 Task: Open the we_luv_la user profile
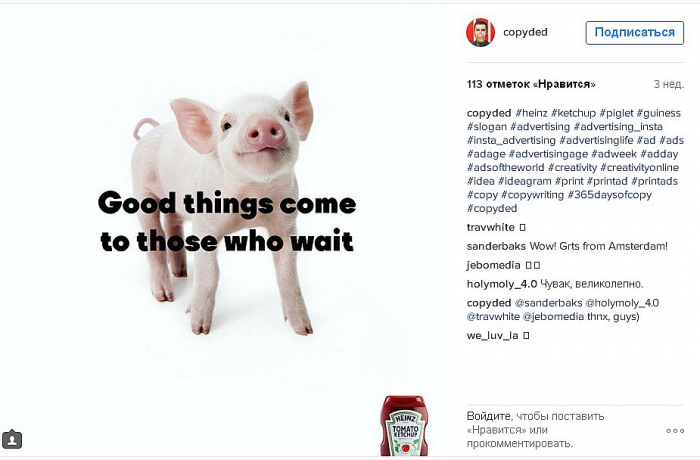[x=492, y=335]
